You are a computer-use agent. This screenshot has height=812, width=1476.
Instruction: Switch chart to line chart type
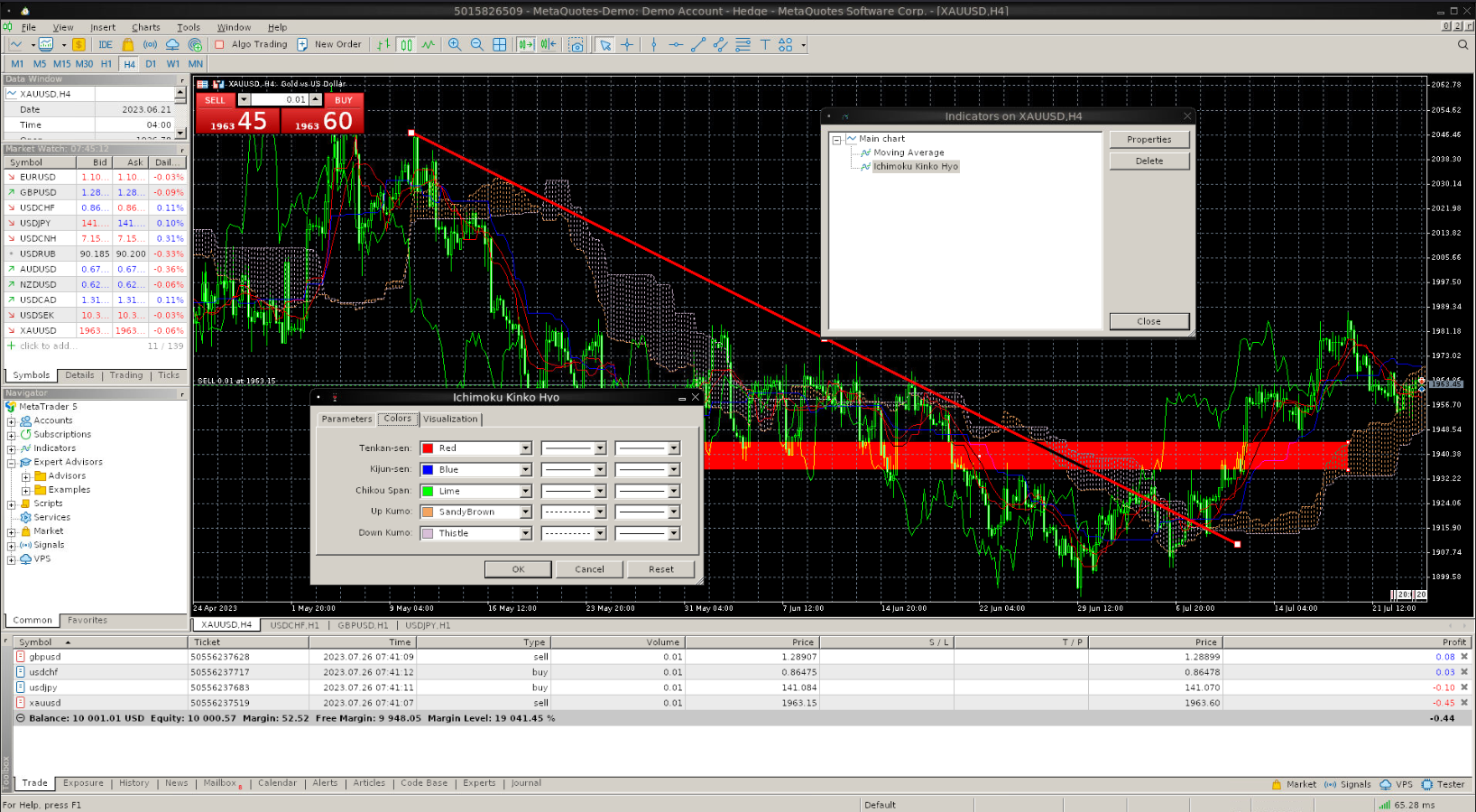point(428,44)
